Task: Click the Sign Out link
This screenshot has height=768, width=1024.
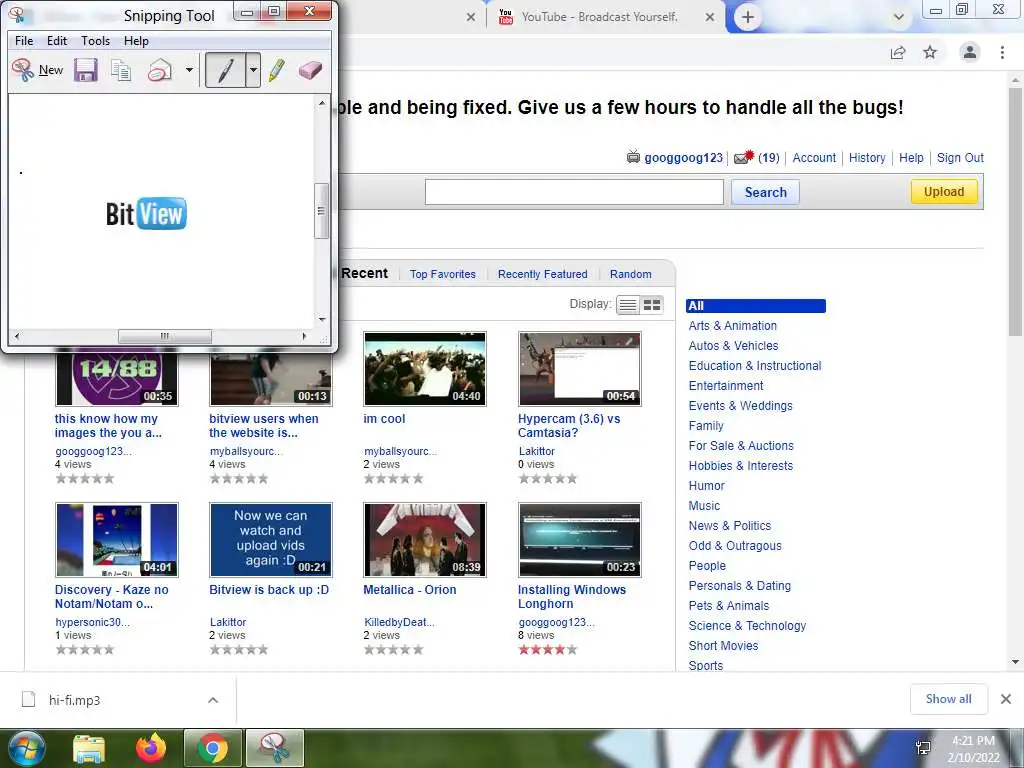Action: point(960,157)
